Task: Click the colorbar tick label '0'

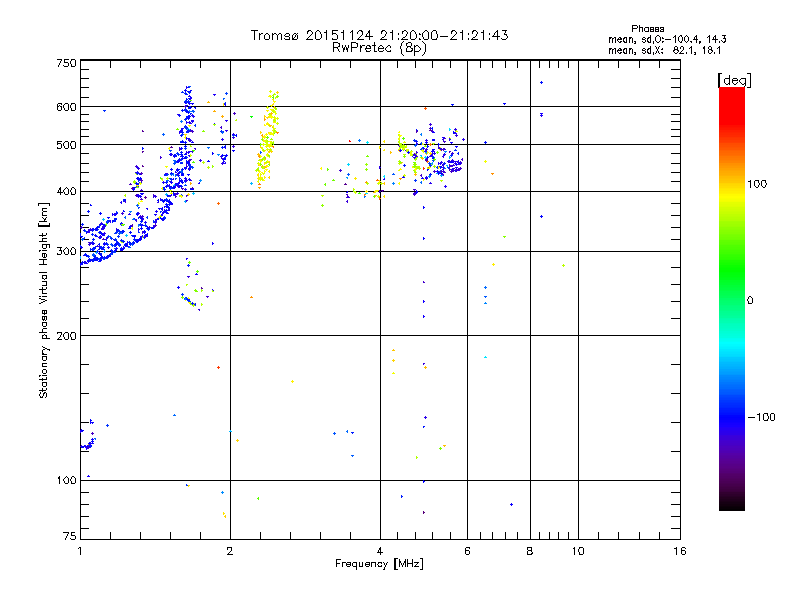Action: point(750,301)
